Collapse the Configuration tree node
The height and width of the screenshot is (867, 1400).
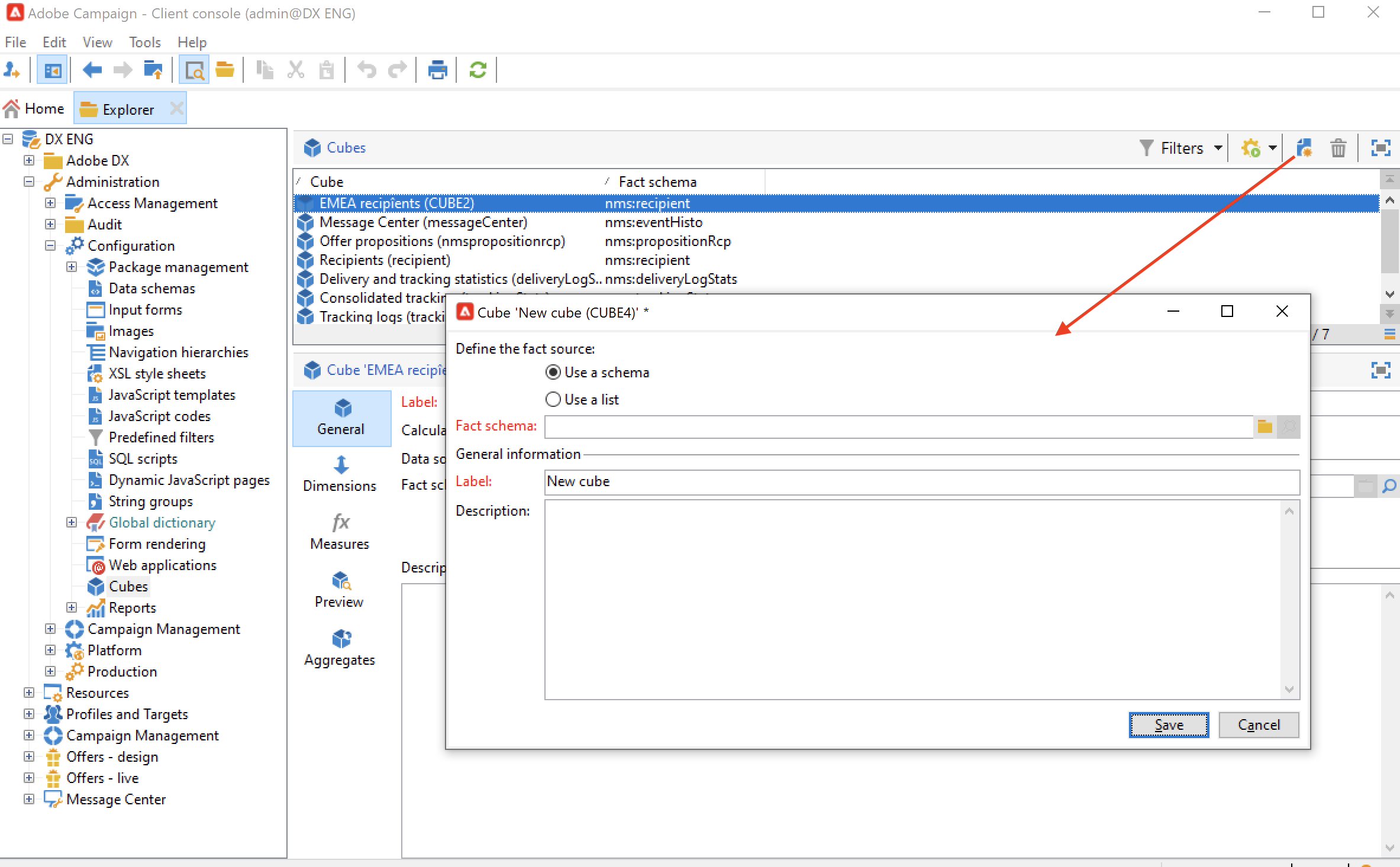(x=50, y=245)
